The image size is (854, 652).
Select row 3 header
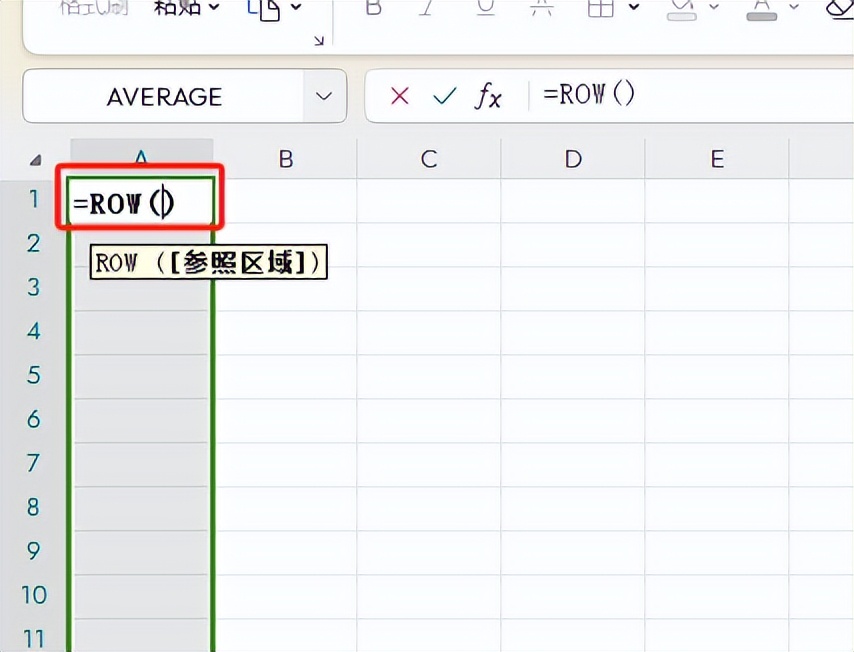[x=34, y=288]
